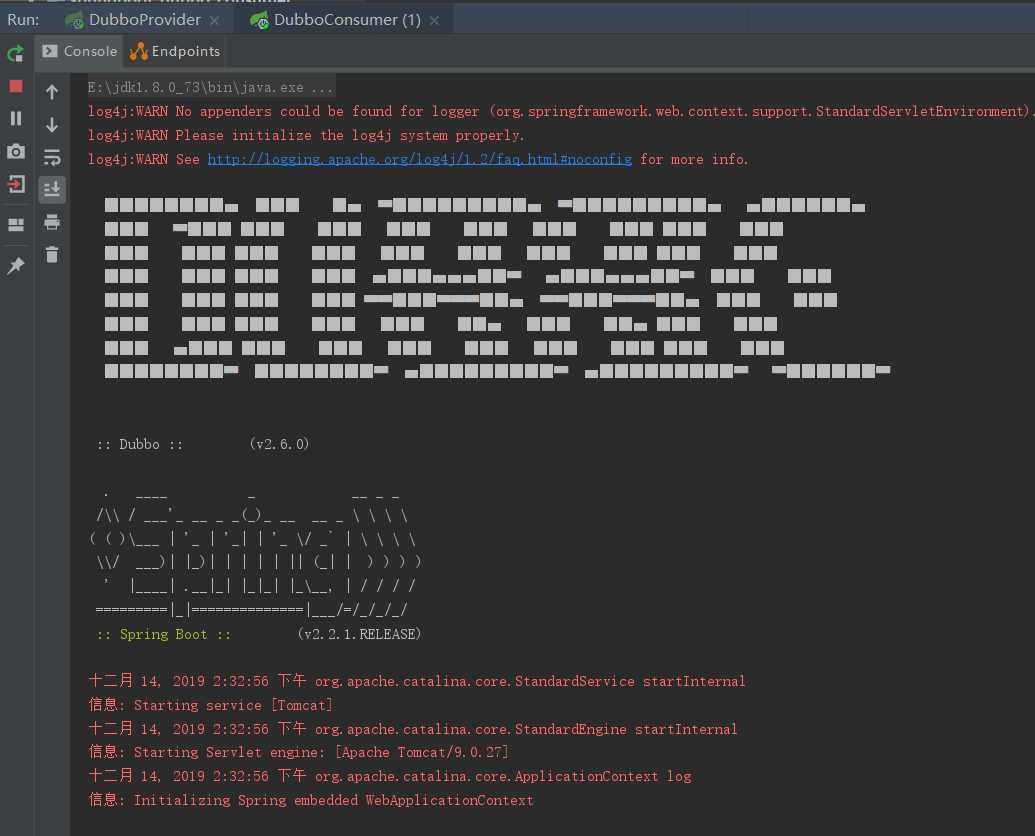Toggle soft-wrap in the console
This screenshot has width=1035, height=836.
[51, 157]
